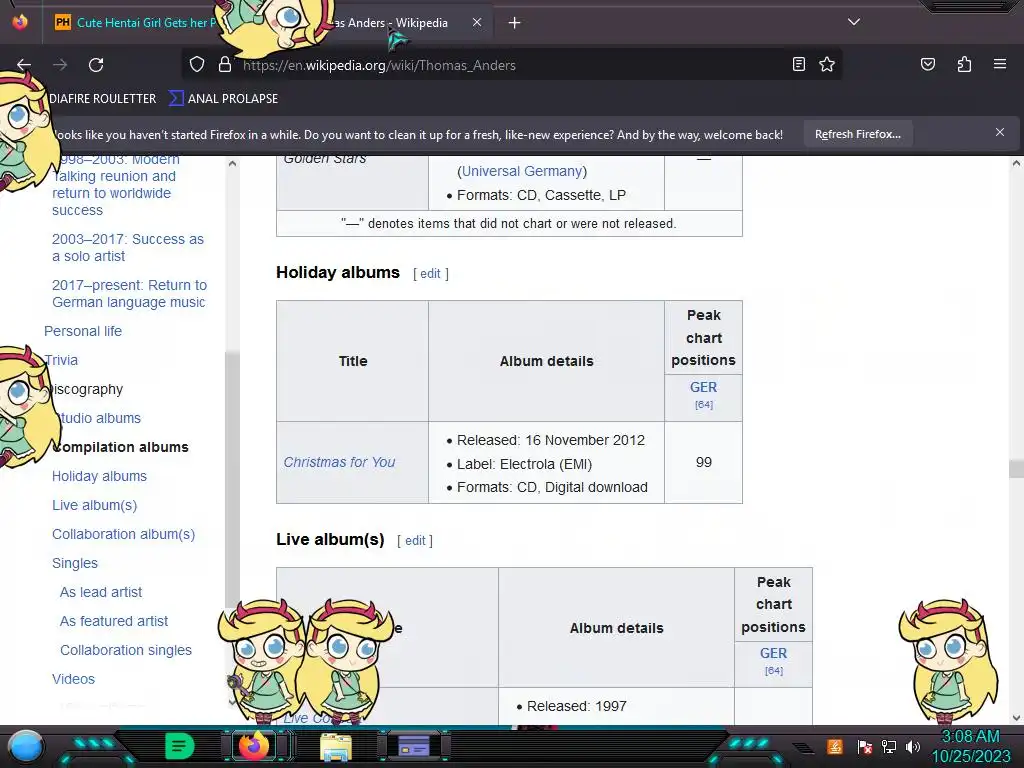The height and width of the screenshot is (768, 1024).
Task: Jump to 2017–present Return to German music
Action: point(129,294)
